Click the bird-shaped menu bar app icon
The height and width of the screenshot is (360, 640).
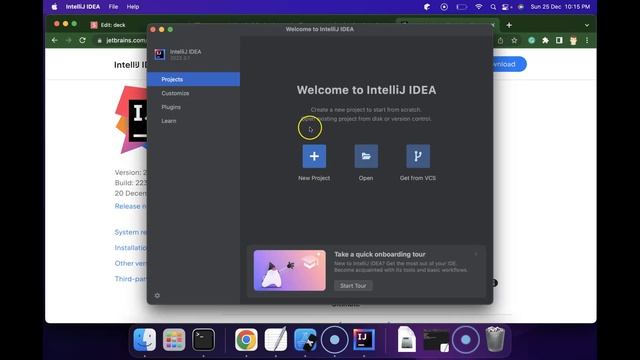point(427,7)
